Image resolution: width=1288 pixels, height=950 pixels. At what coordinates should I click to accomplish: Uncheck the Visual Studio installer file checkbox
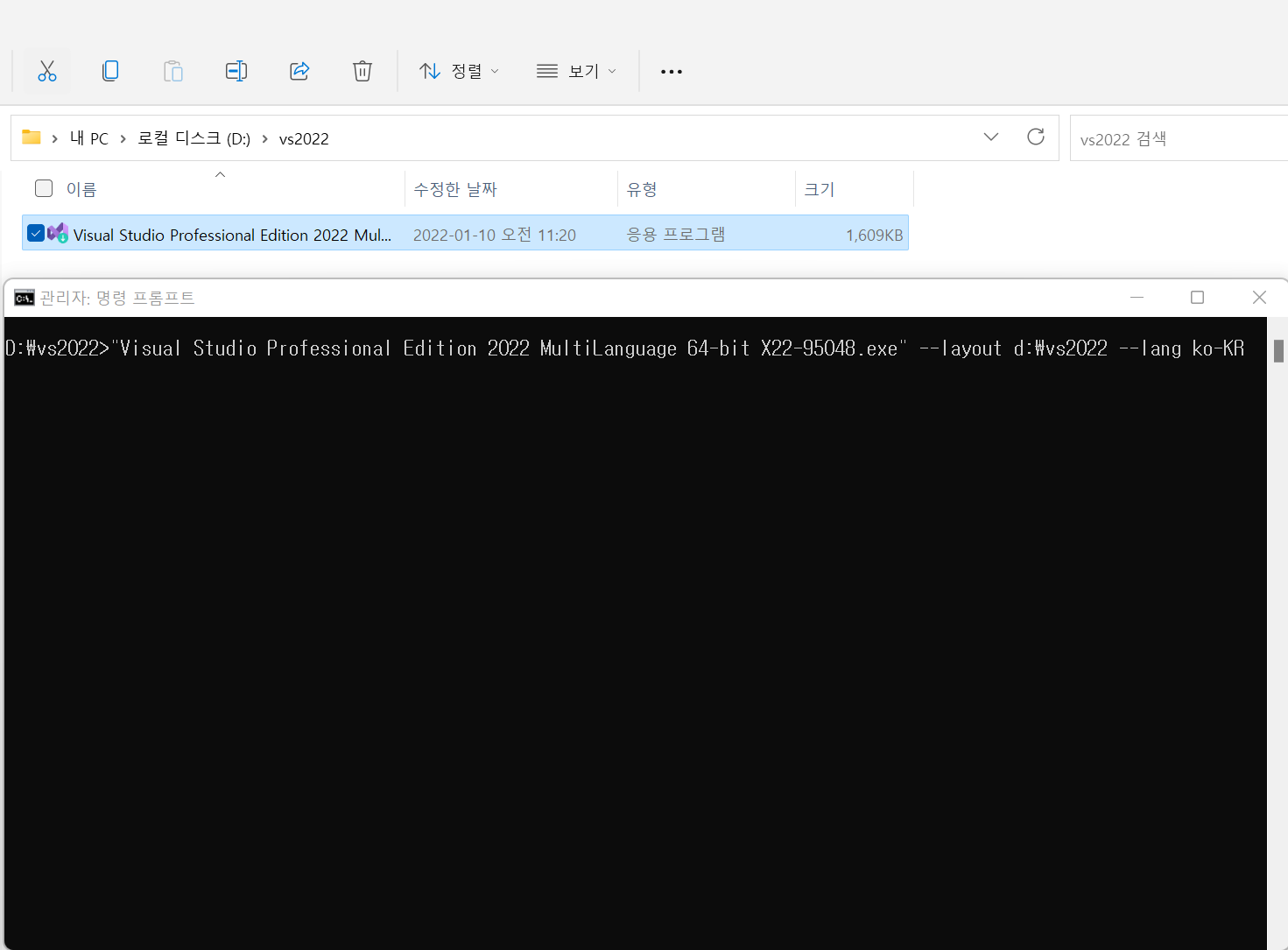click(x=36, y=233)
